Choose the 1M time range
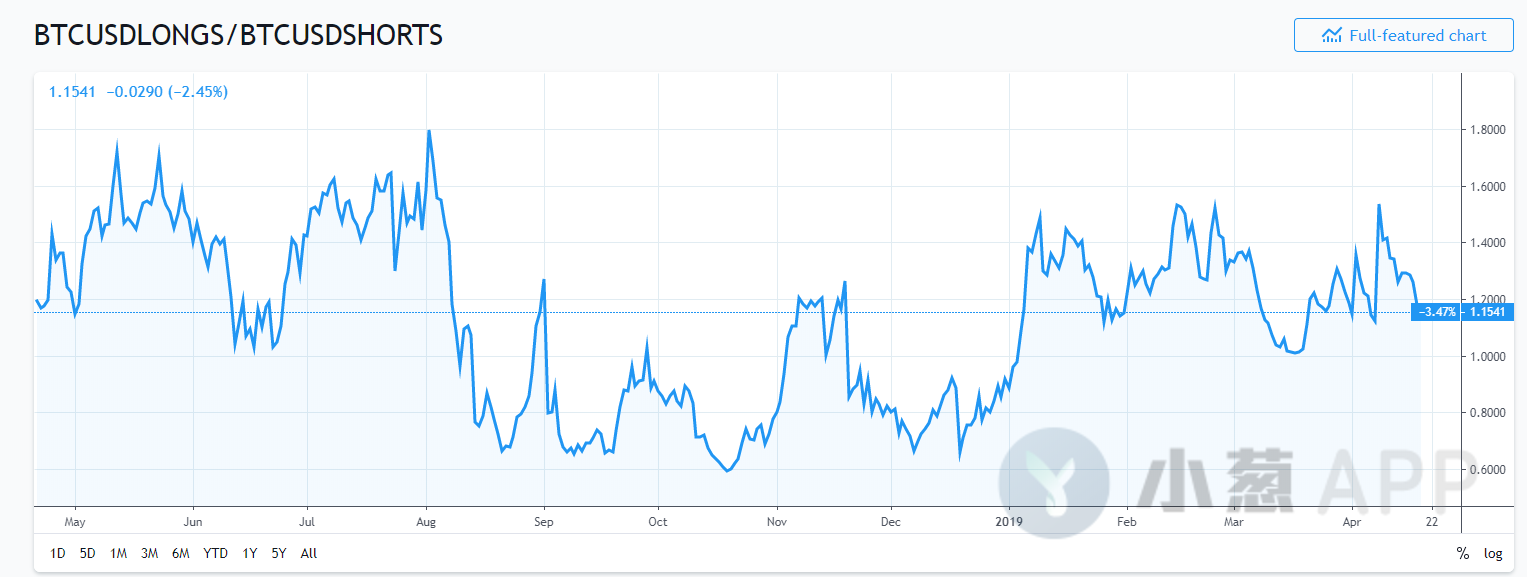 pyautogui.click(x=118, y=553)
